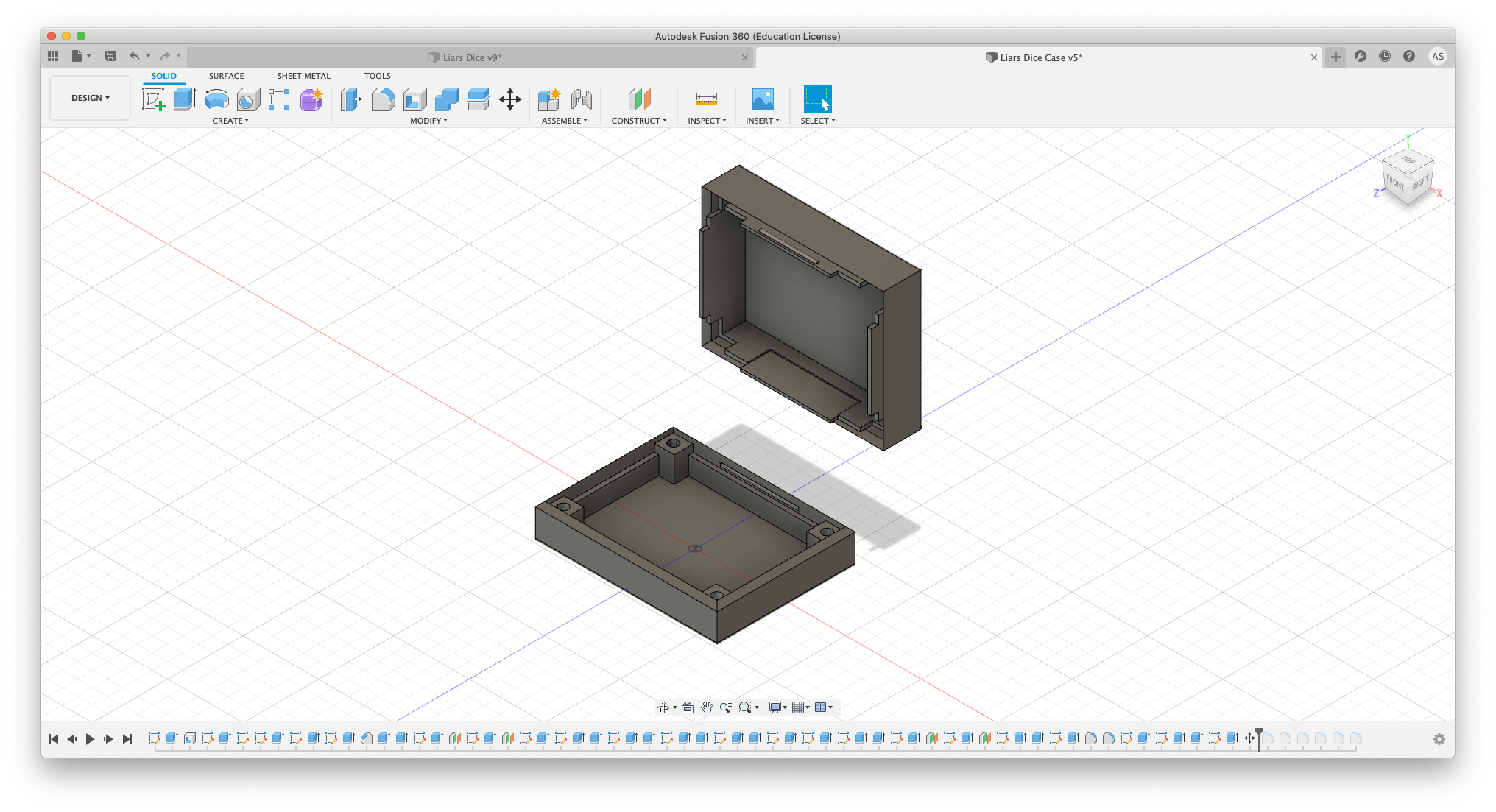Click the TOP face of ViewCube
The image size is (1496, 812).
[1408, 160]
